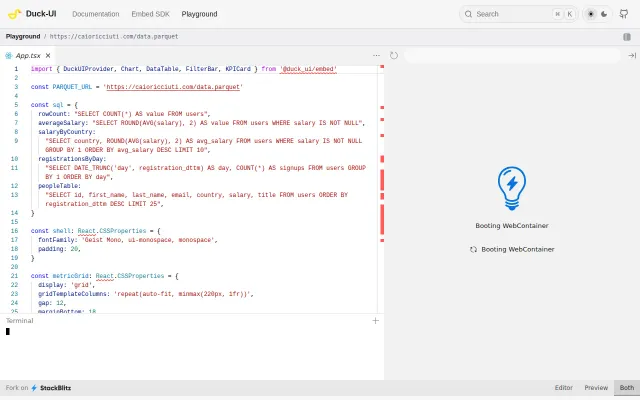This screenshot has height=400, width=640.
Task: Click the React icon on App.tsx tab
Action: click(x=9, y=56)
